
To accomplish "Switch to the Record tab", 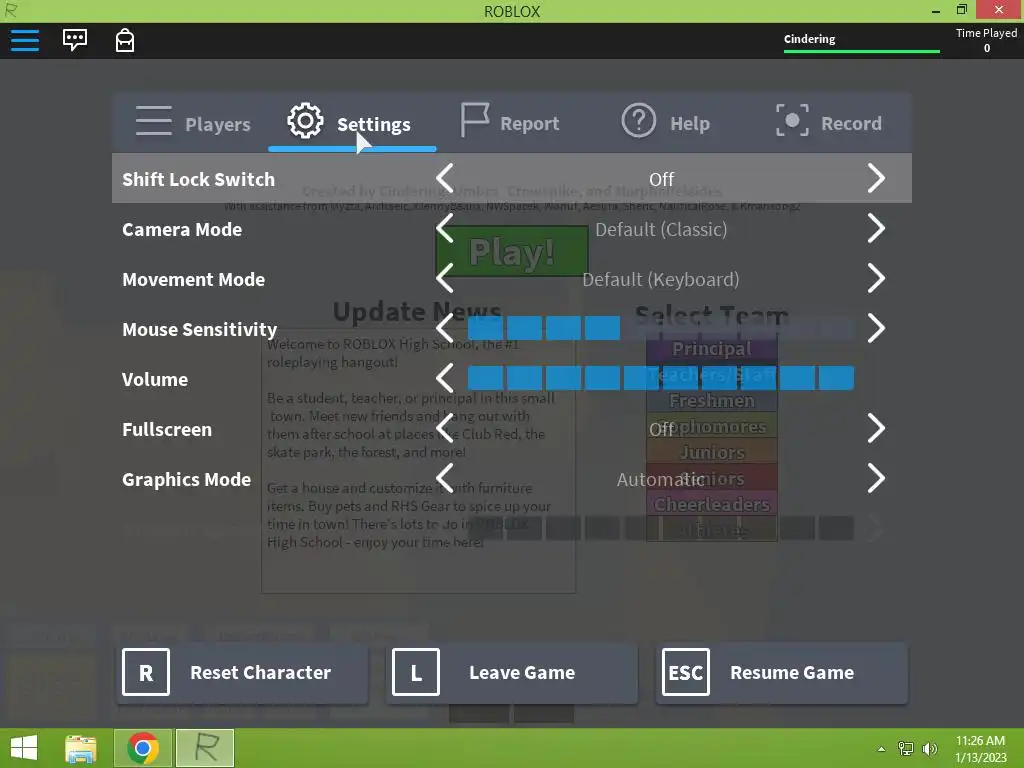I will tap(829, 122).
